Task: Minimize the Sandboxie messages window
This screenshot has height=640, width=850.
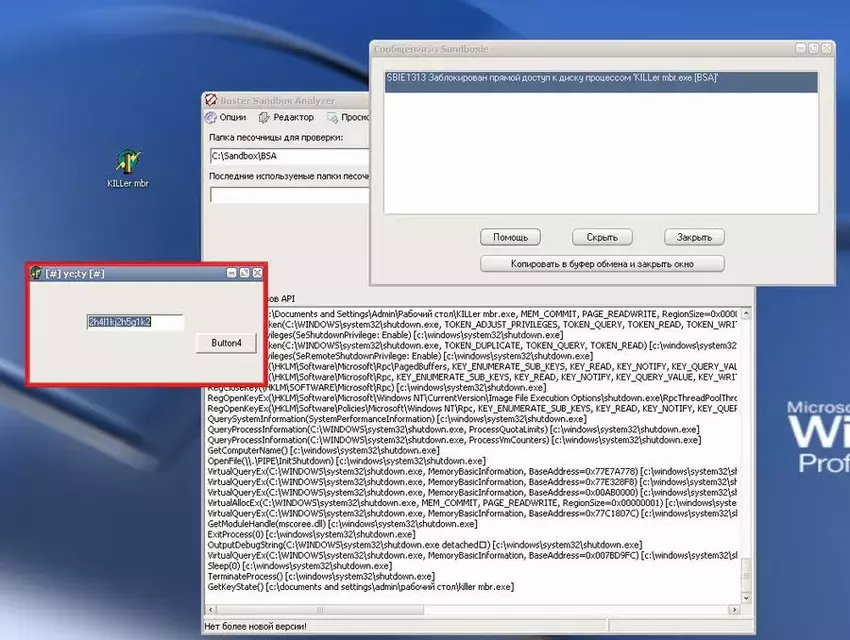Action: point(801,48)
